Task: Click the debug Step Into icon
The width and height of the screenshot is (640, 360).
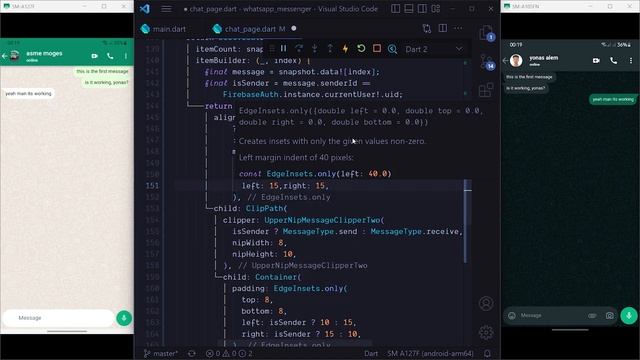Action: point(314,49)
